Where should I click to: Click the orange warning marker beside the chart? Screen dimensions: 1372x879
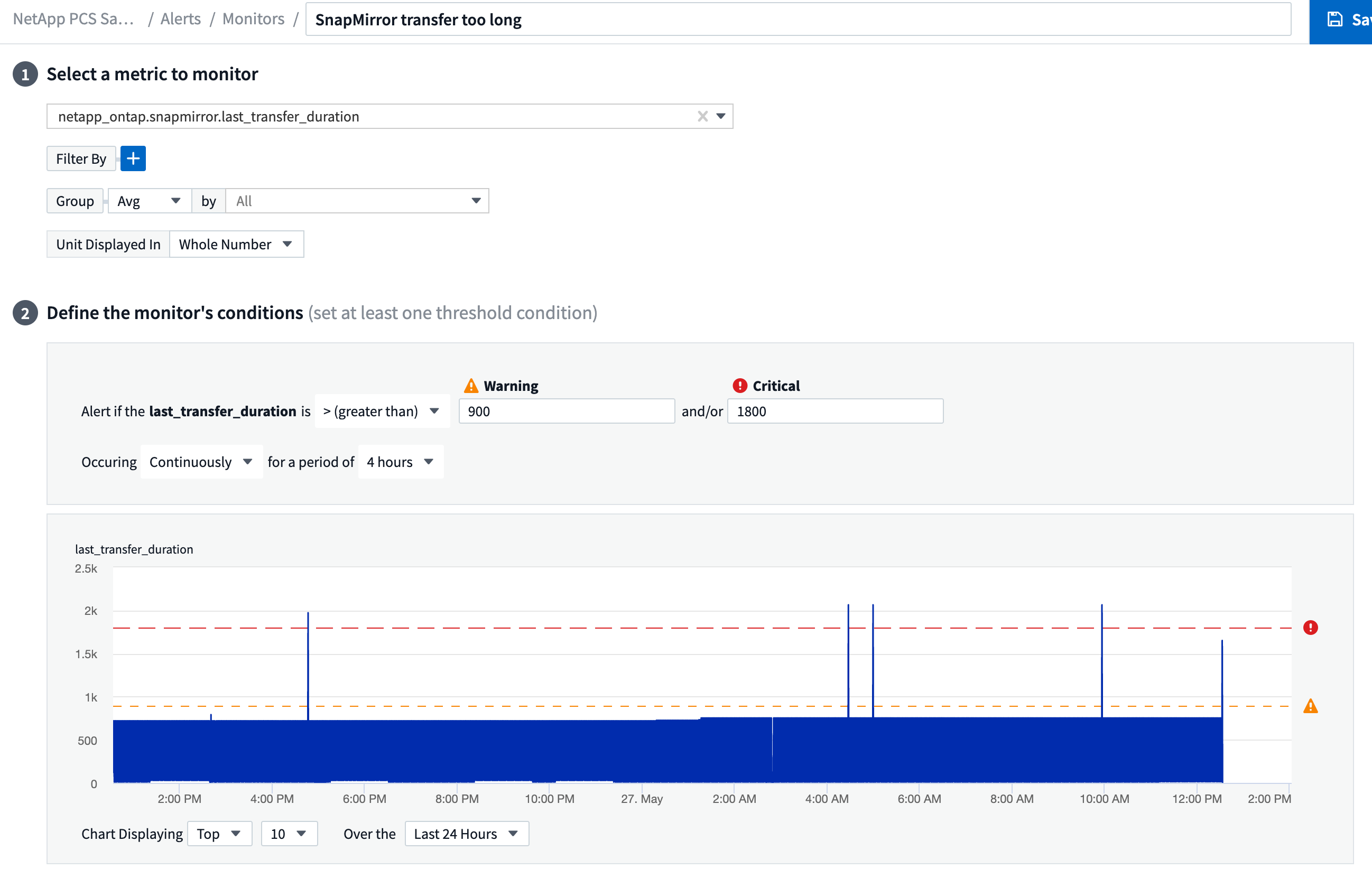pyautogui.click(x=1310, y=707)
